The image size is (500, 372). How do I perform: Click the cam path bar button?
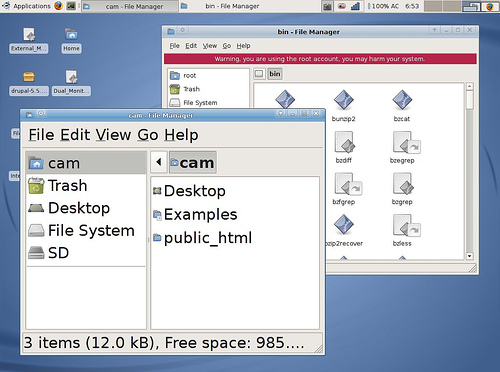[193, 162]
